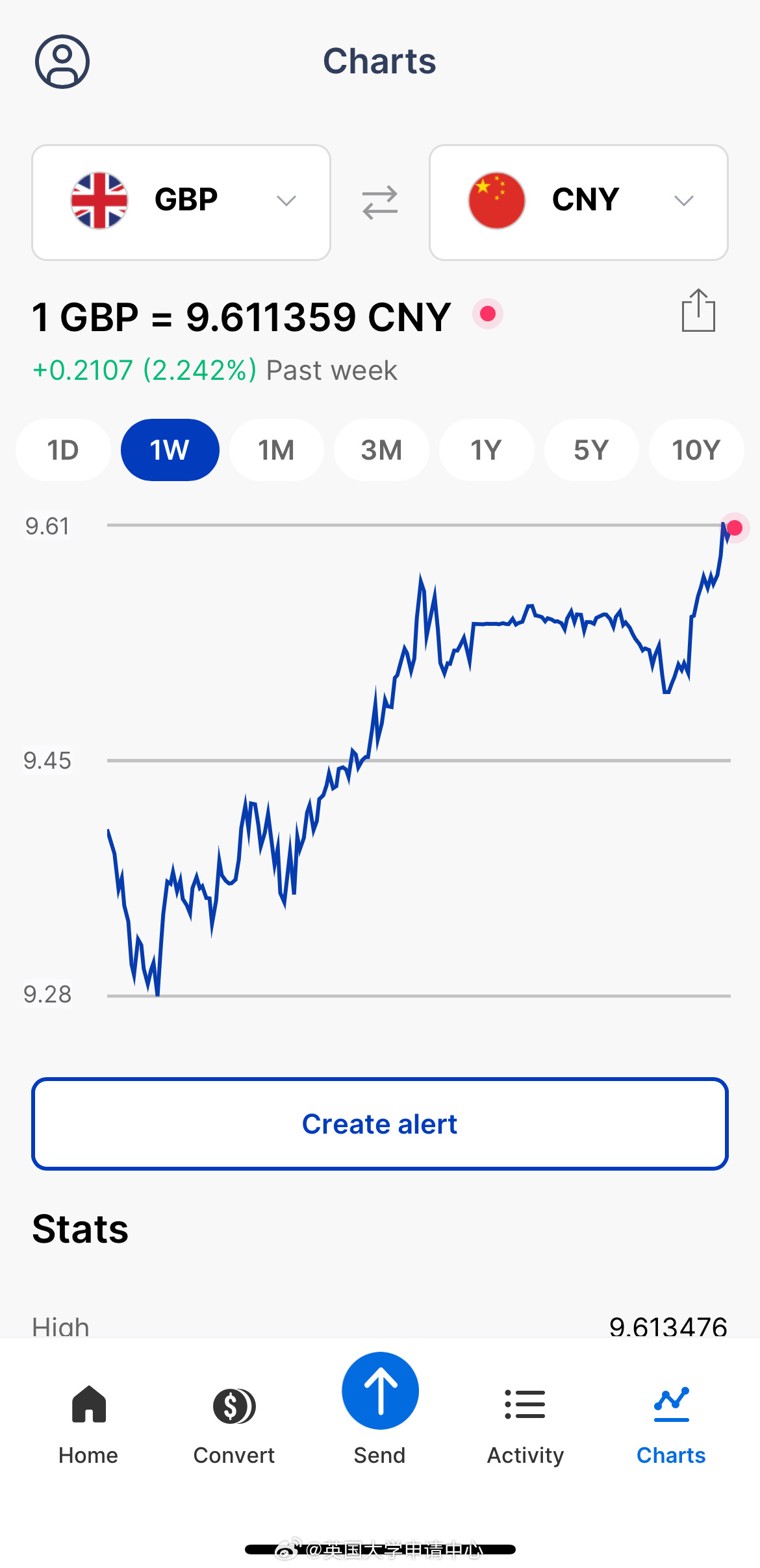
Task: Choose the 10Y range tab
Action: pos(696,450)
